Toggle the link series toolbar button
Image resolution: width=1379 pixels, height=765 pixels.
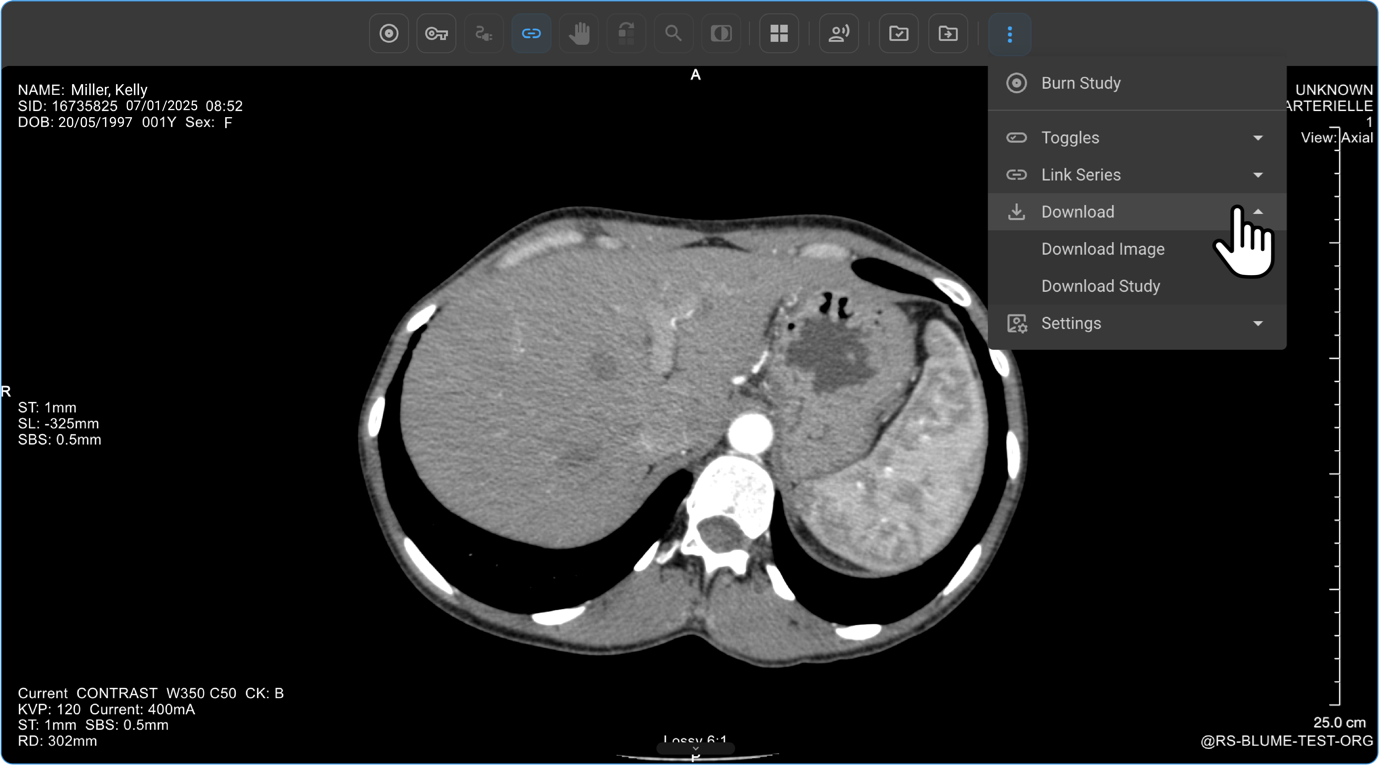point(531,34)
